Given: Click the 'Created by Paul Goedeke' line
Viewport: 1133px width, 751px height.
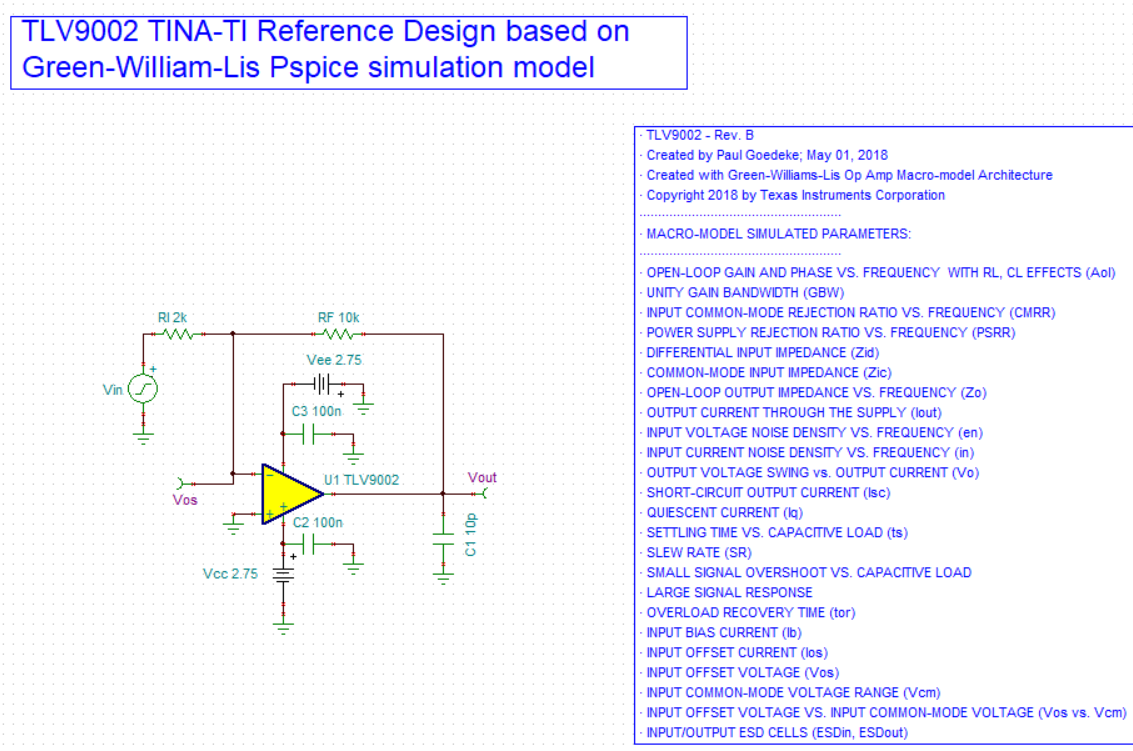Looking at the screenshot, I should [767, 155].
